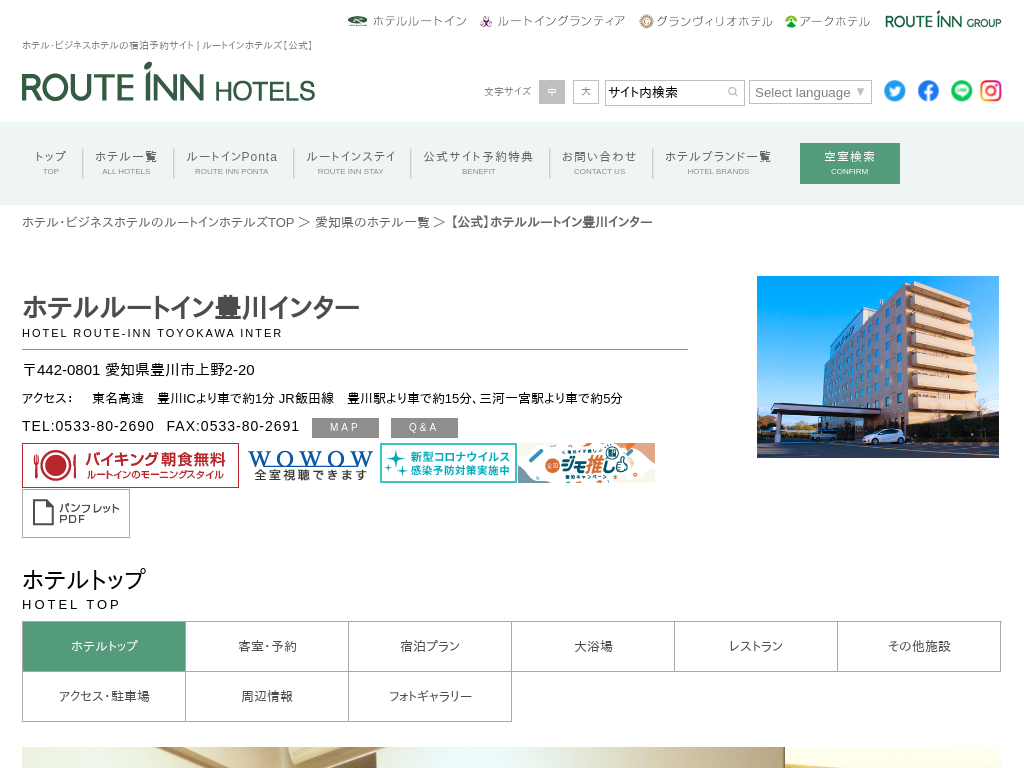Click the TEL:0533-80-2690 phone number
Viewport: 1024px width, 768px height.
point(88,426)
